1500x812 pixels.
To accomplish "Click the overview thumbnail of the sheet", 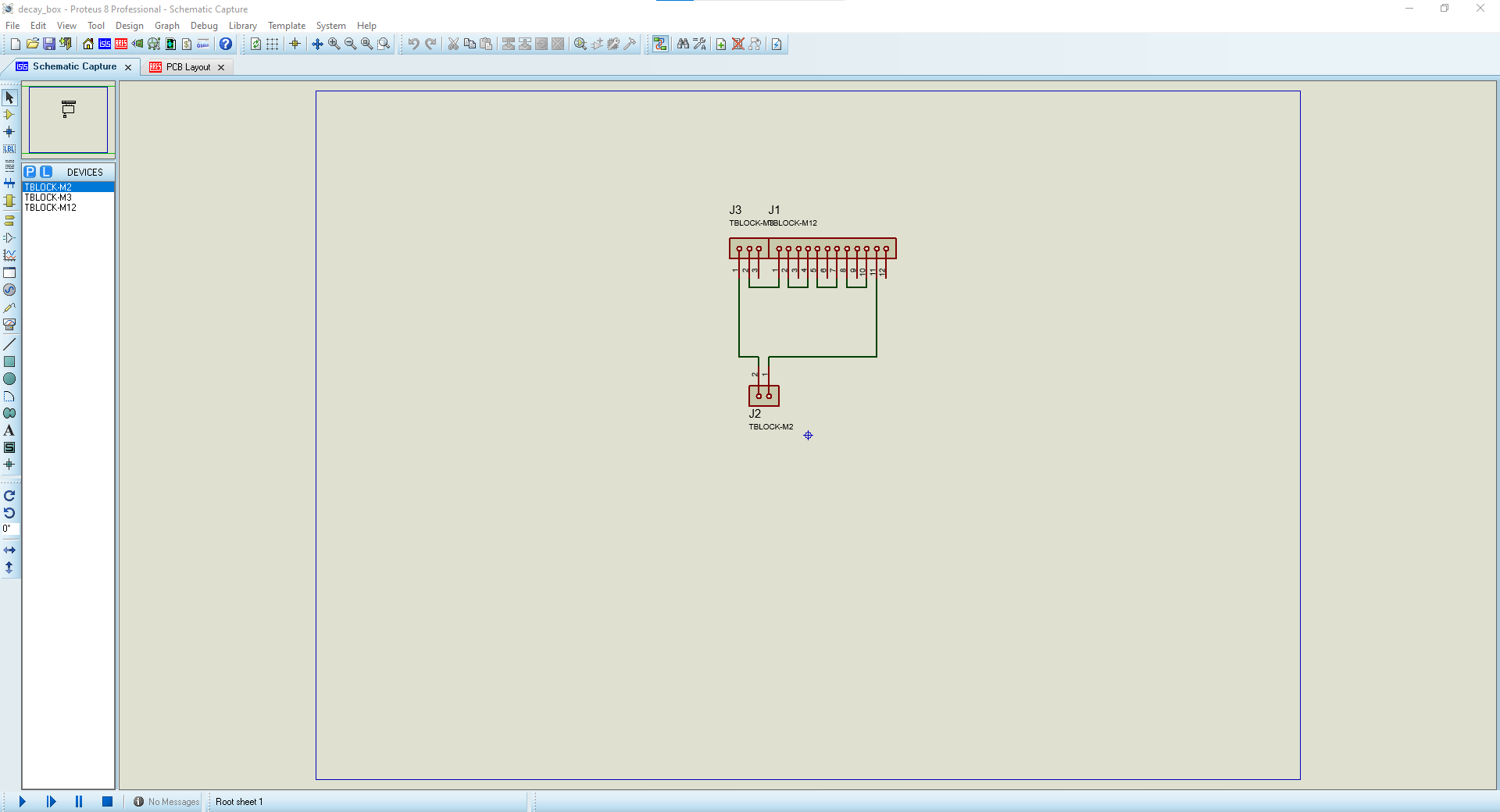I will click(69, 119).
